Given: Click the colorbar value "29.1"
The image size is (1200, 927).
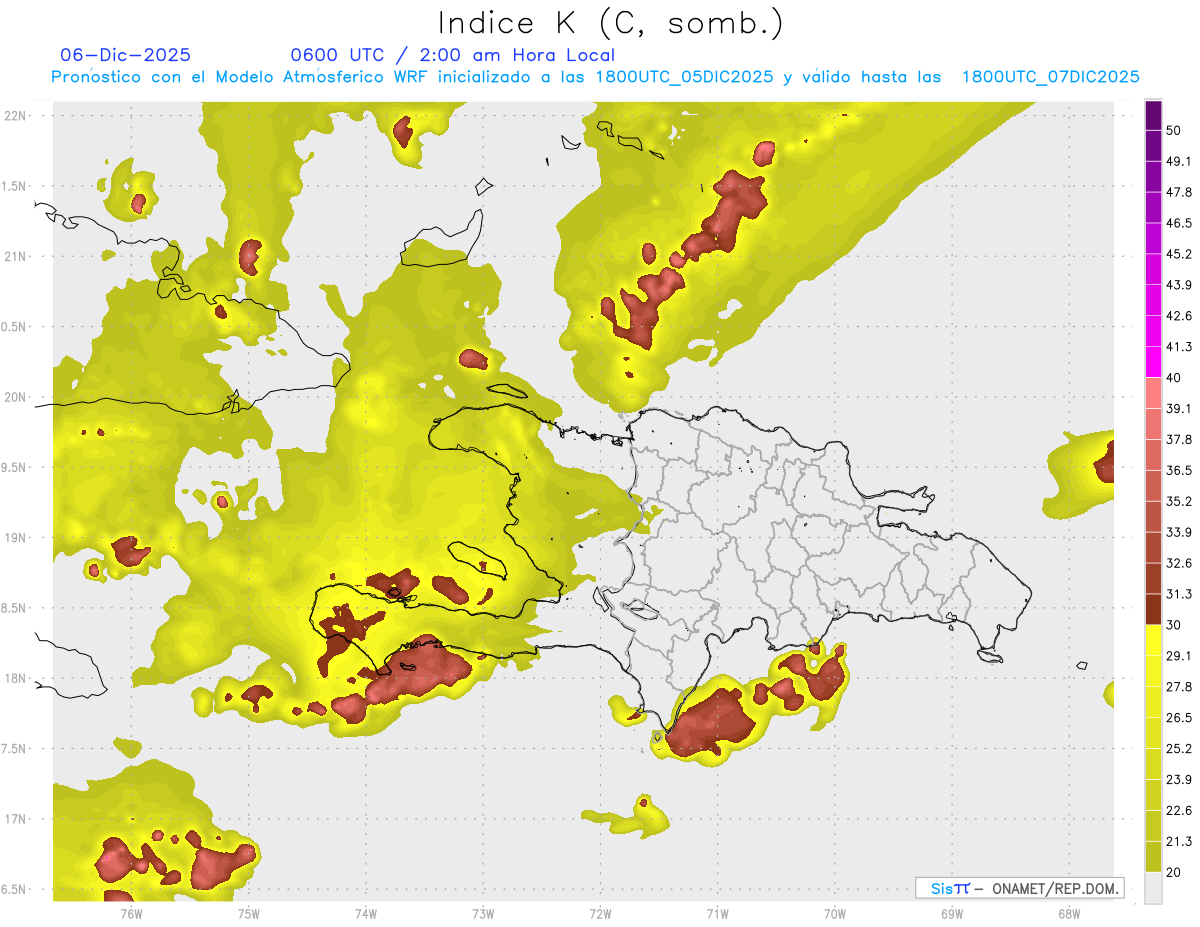Looking at the screenshot, I should (x=1178, y=656).
